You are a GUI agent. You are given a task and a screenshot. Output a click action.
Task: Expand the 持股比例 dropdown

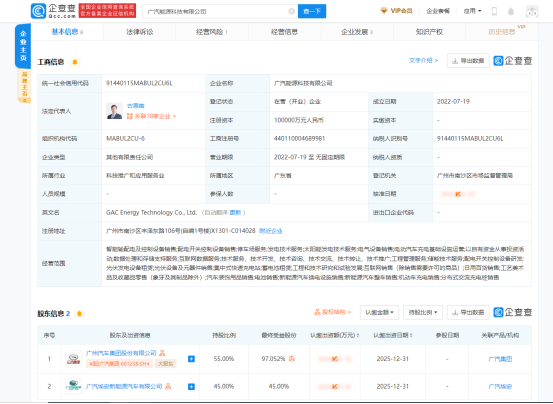pyautogui.click(x=423, y=312)
